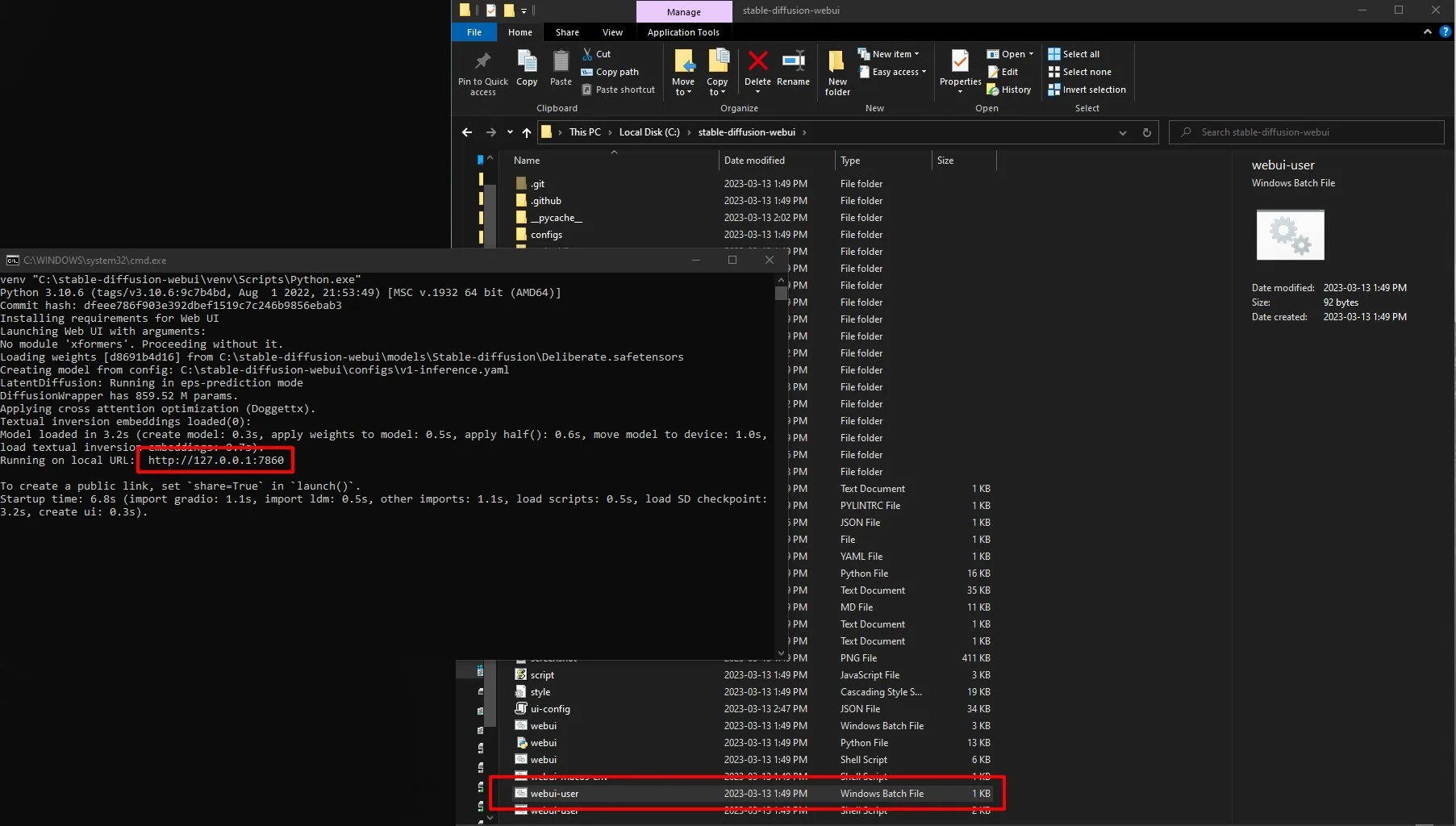Click the Edit command in Open group
Image resolution: width=1456 pixels, height=826 pixels.
point(1003,72)
